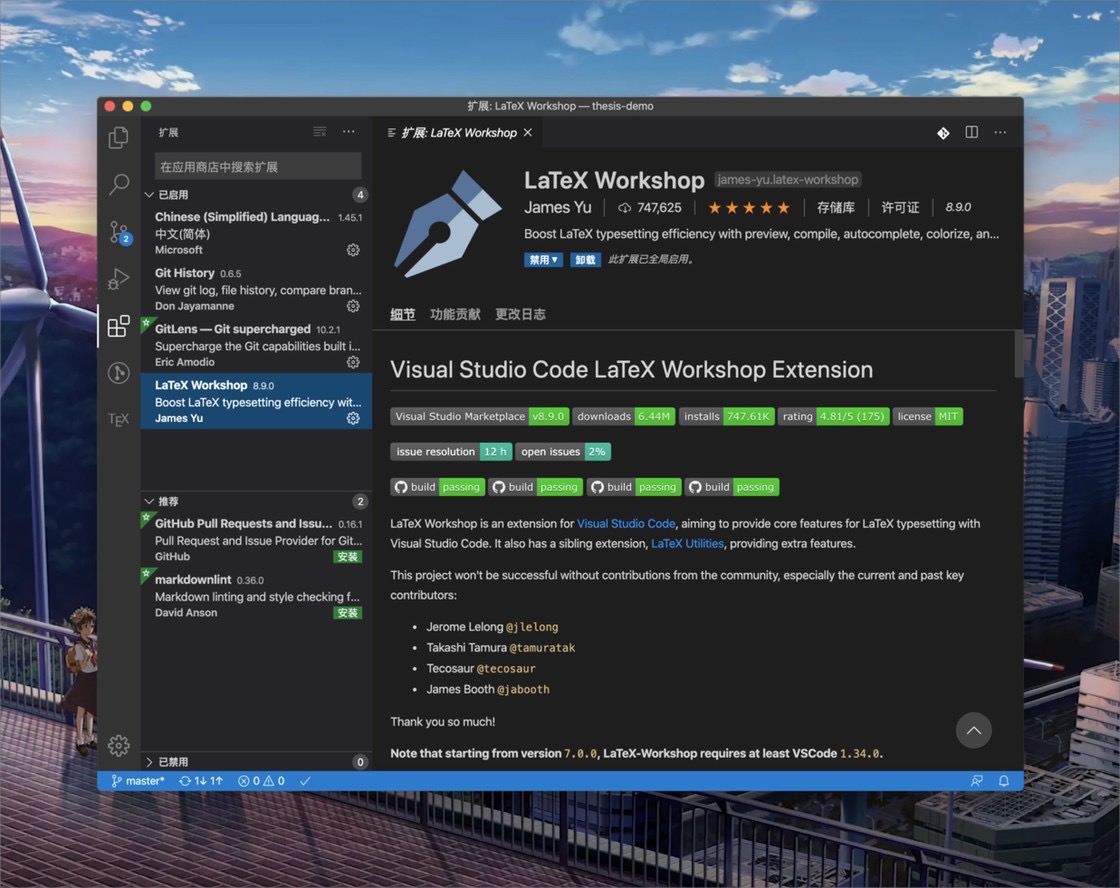Click the five-star rating
Screen dimensions: 1120x888
pos(749,208)
